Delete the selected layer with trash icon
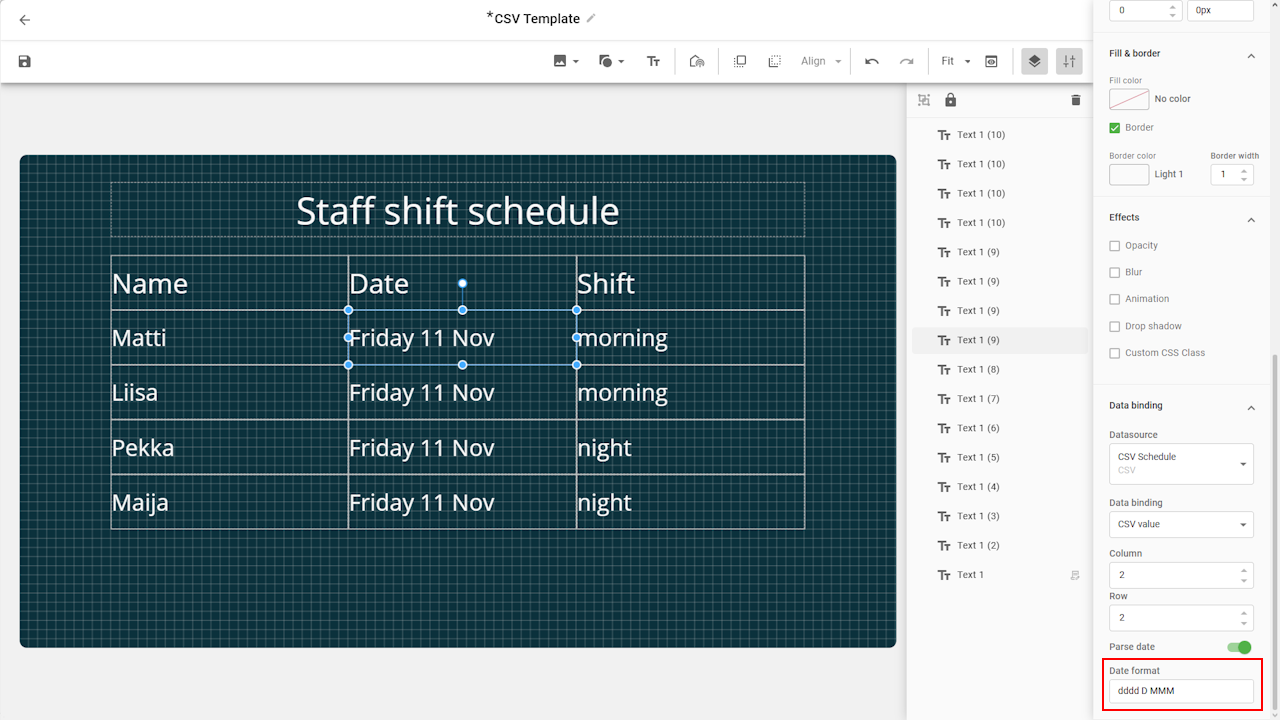Viewport: 1280px width, 720px height. tap(1076, 100)
